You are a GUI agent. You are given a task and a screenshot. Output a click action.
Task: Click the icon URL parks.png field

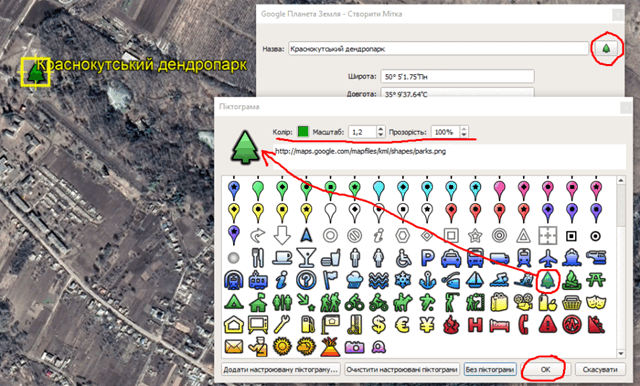449,156
